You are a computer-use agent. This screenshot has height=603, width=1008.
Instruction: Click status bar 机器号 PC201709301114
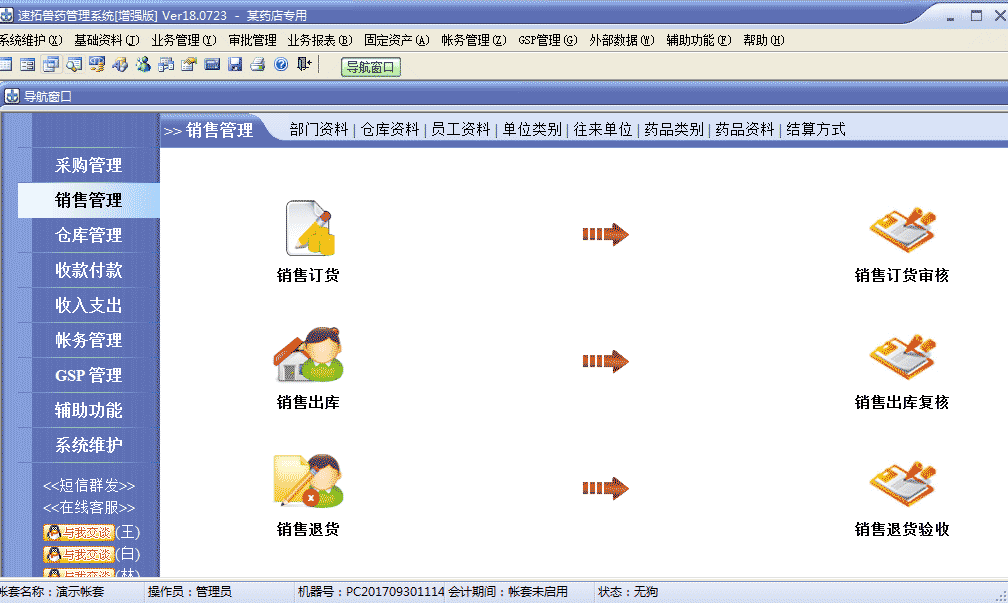coord(370,591)
